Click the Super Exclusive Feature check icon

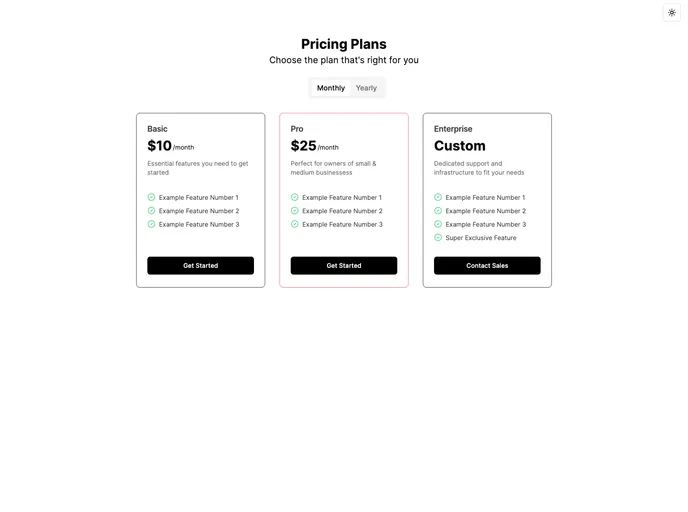[x=438, y=238]
